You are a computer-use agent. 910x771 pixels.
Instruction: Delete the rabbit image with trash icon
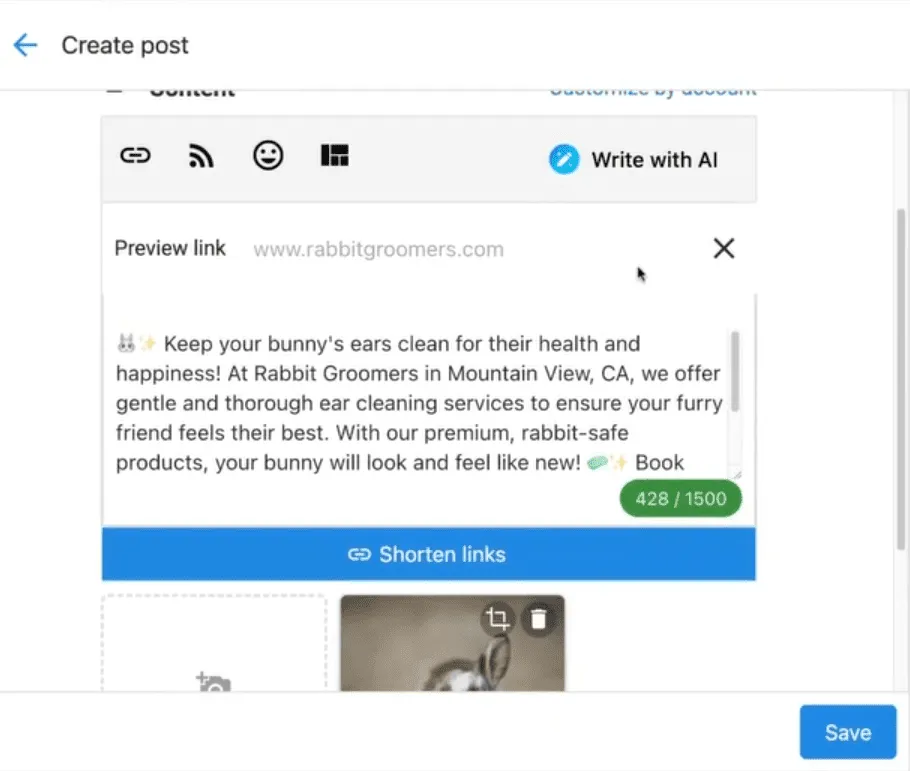click(x=539, y=619)
